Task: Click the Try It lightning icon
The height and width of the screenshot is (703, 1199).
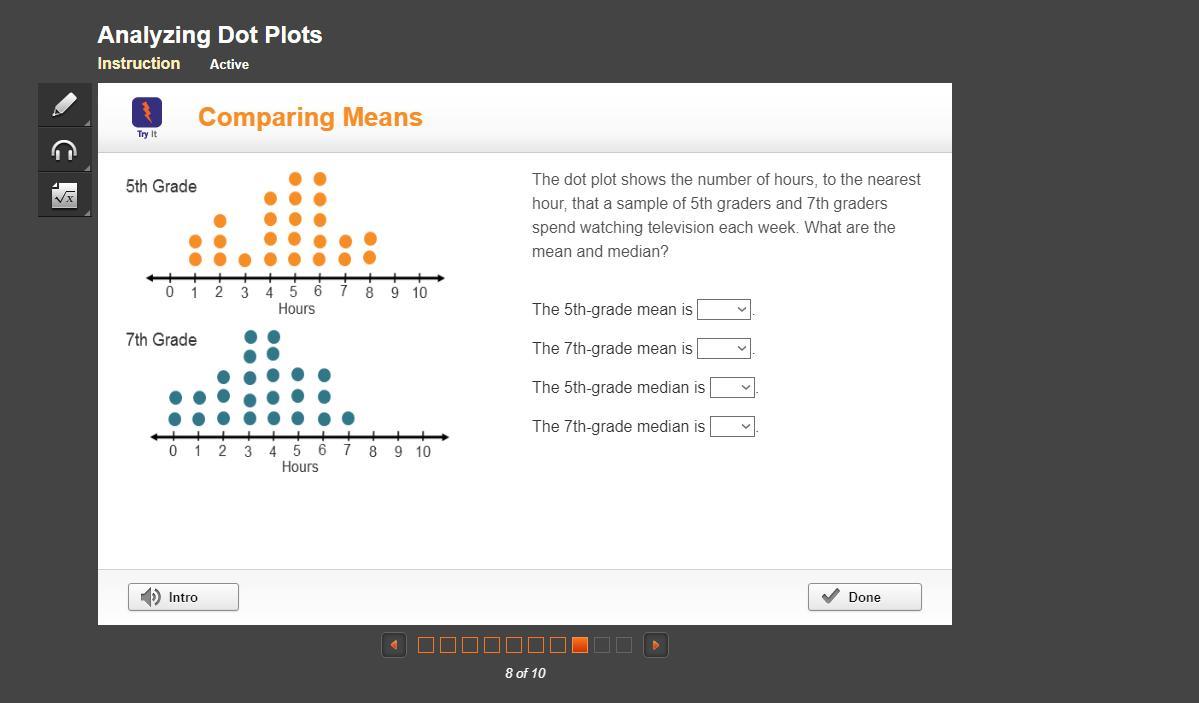Action: [x=147, y=113]
